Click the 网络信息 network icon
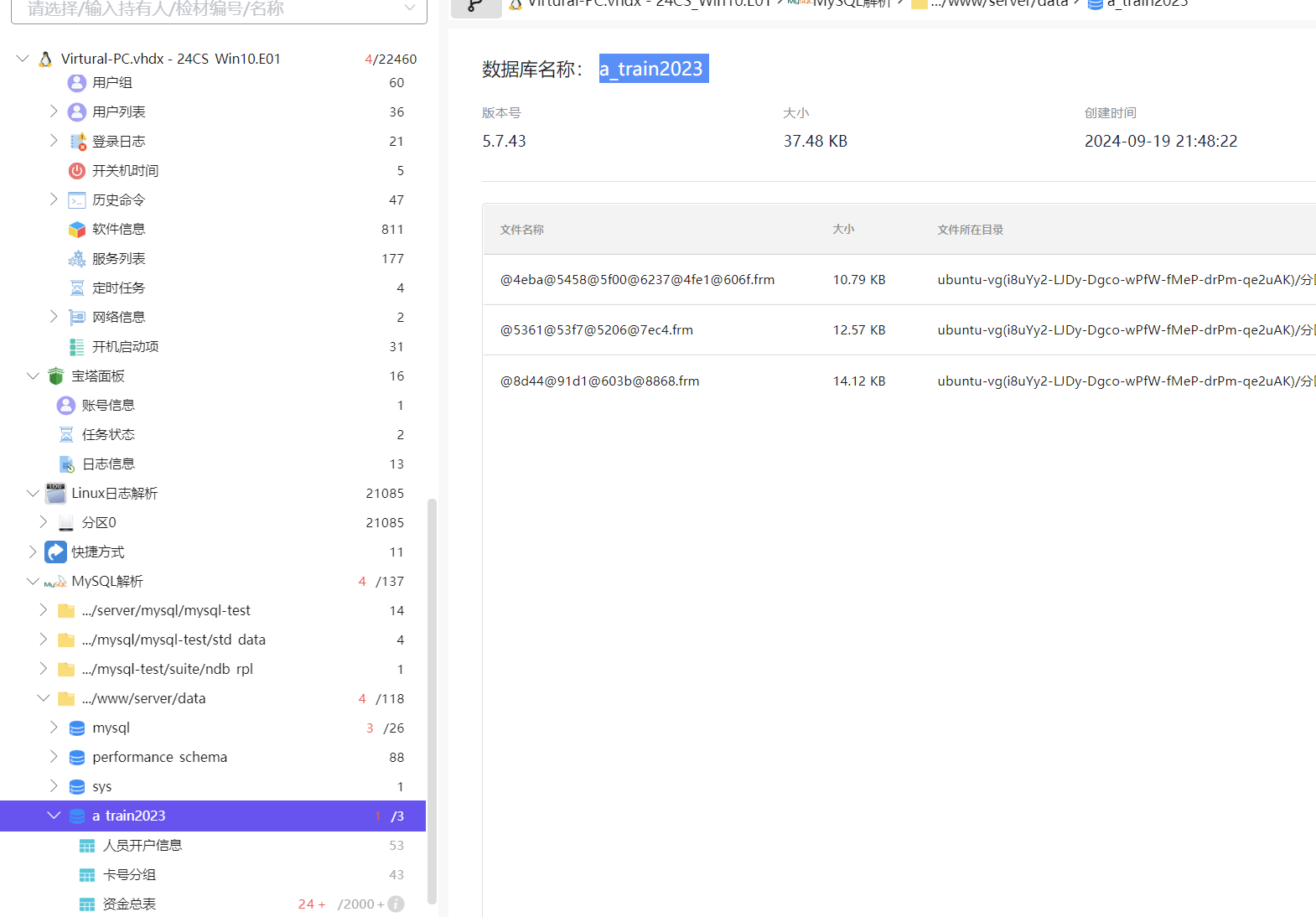 77,318
